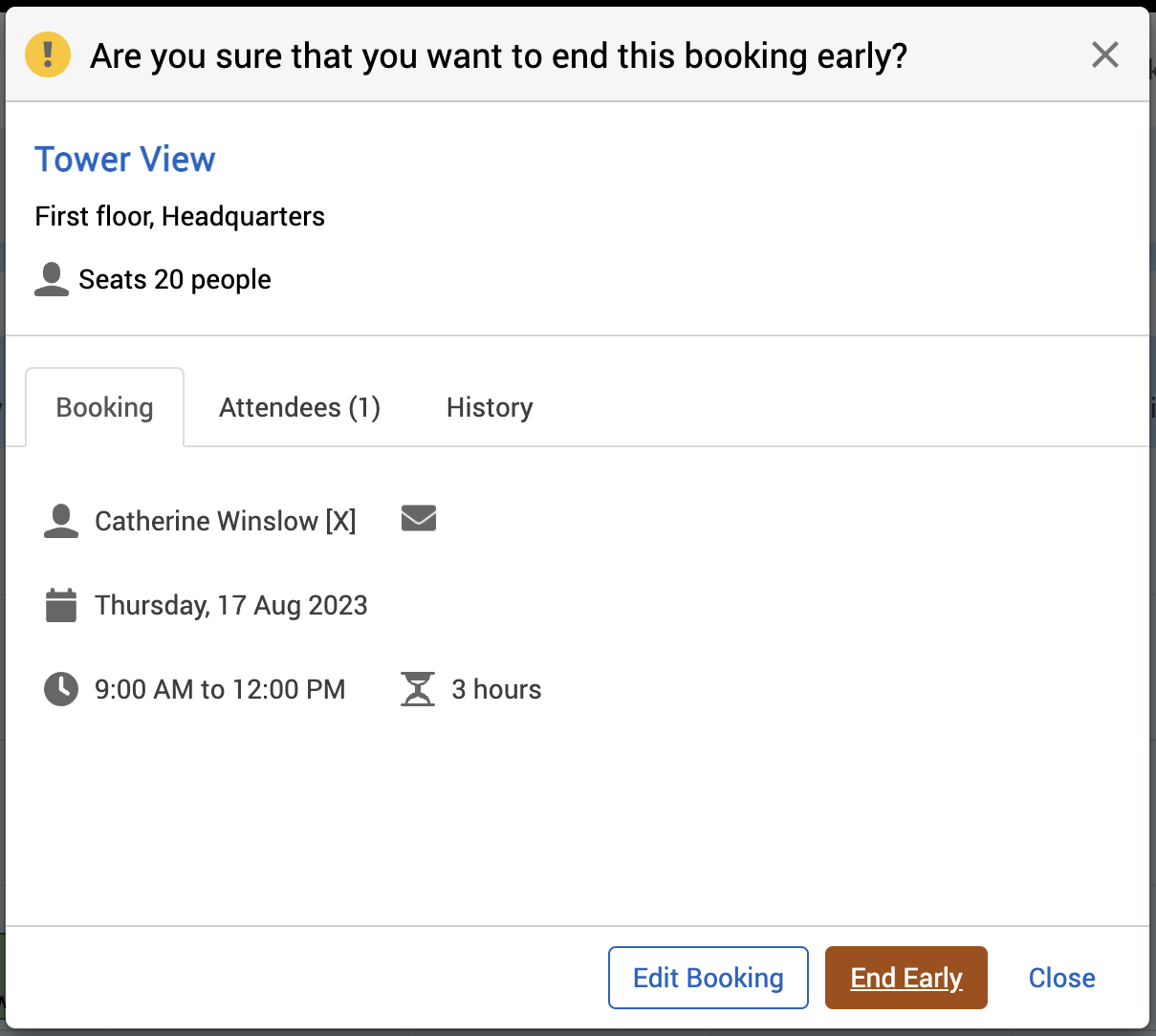
Task: Click the calendar icon next to the date
Action: pyautogui.click(x=61, y=605)
